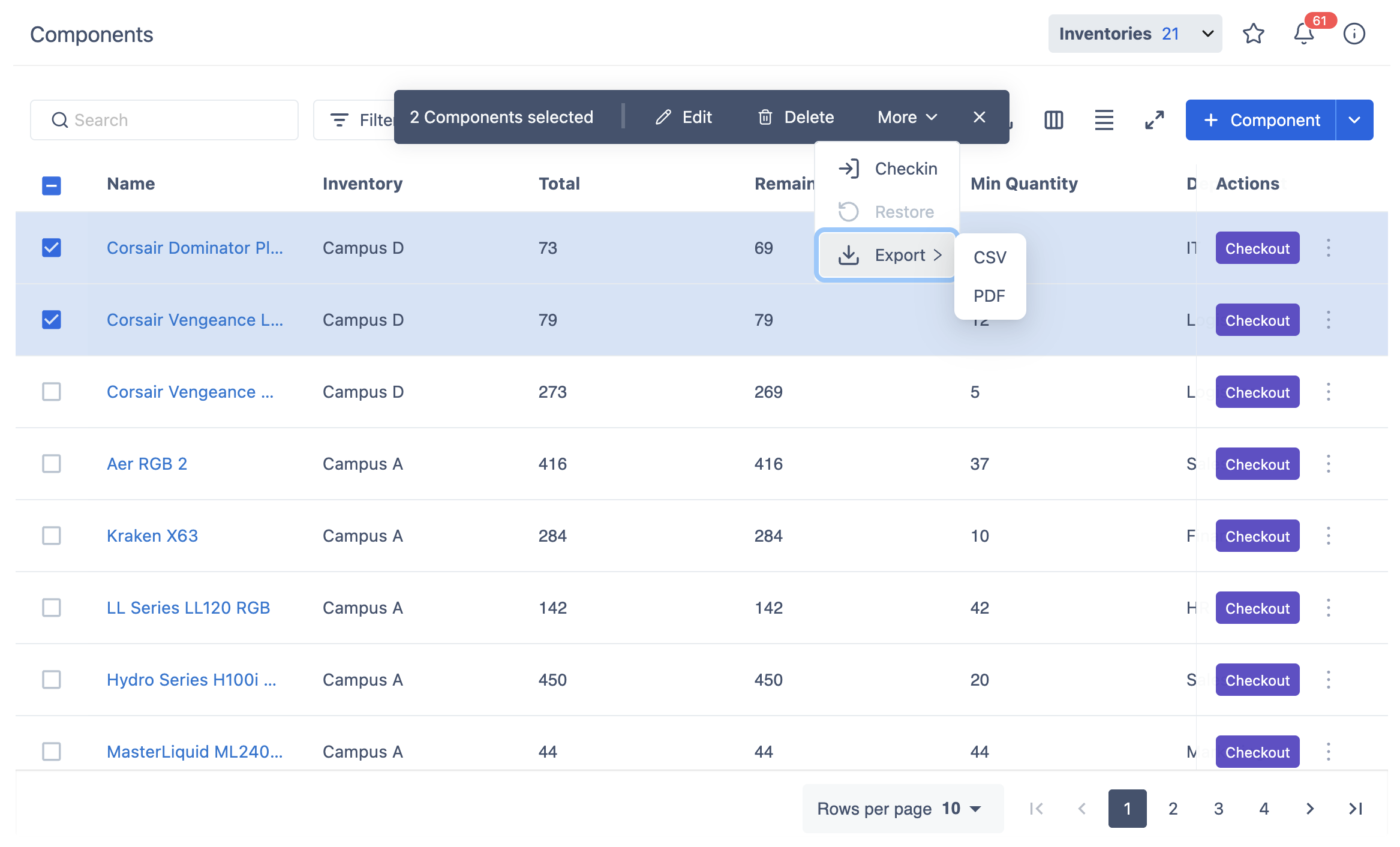Image resolution: width=1400 pixels, height=847 pixels.
Task: Click the favorites star icon
Action: (1253, 34)
